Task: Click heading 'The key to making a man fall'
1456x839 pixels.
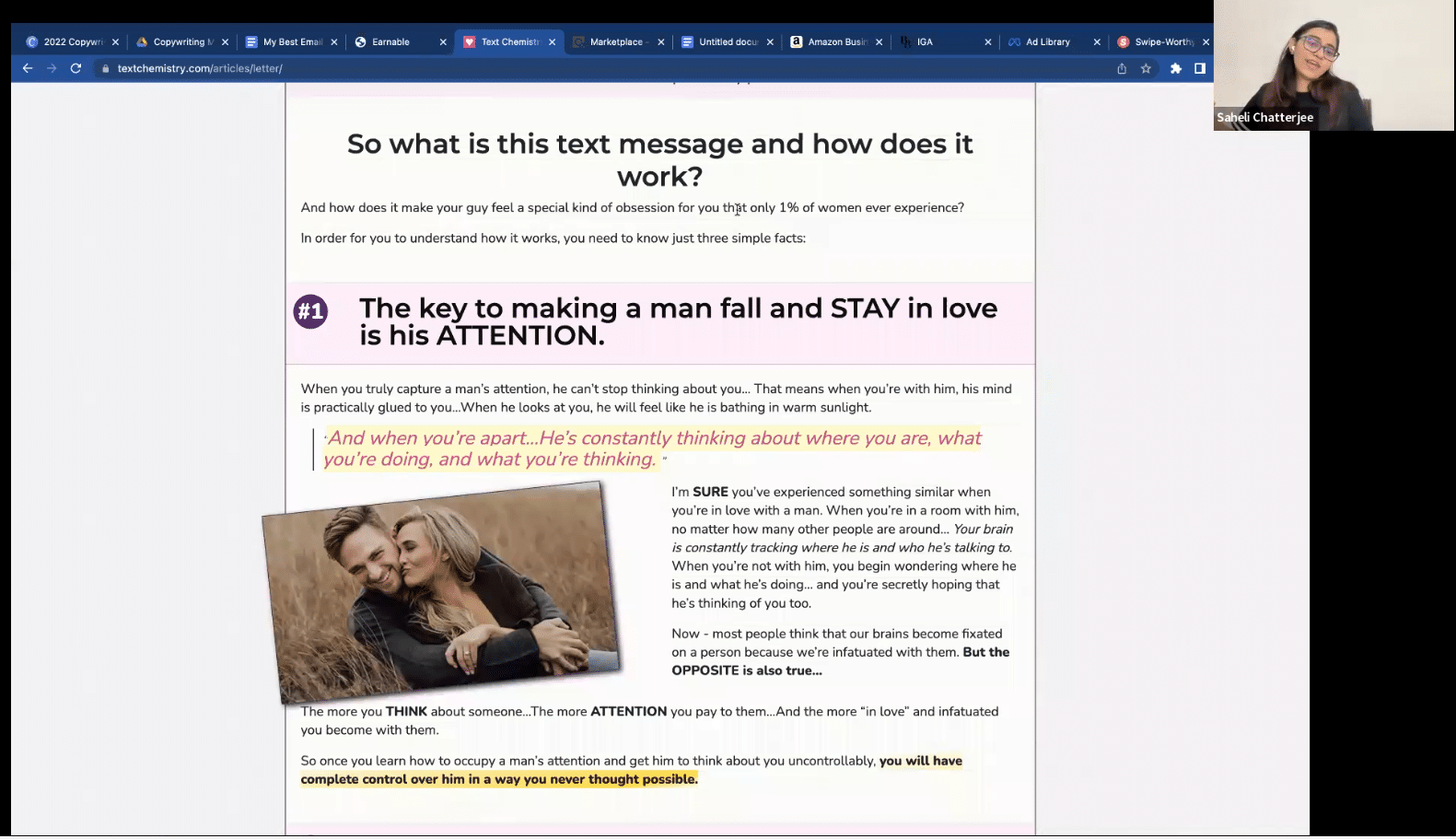Action: (x=678, y=321)
